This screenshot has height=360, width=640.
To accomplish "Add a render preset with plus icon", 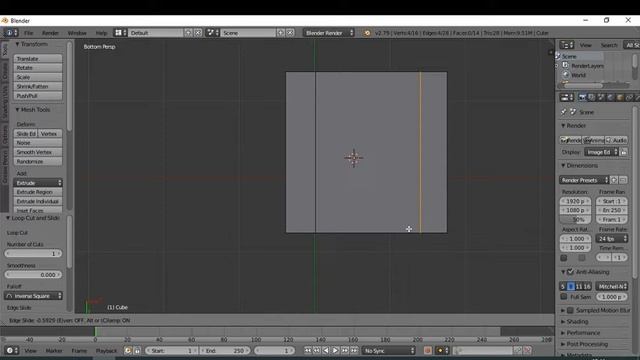I will (x=614, y=180).
